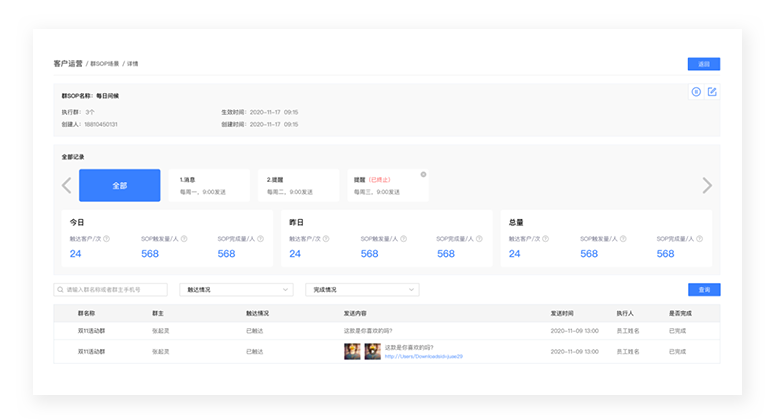Open the 完成情况 filter dropdown
This screenshot has height=420, width=774.
click(x=361, y=290)
